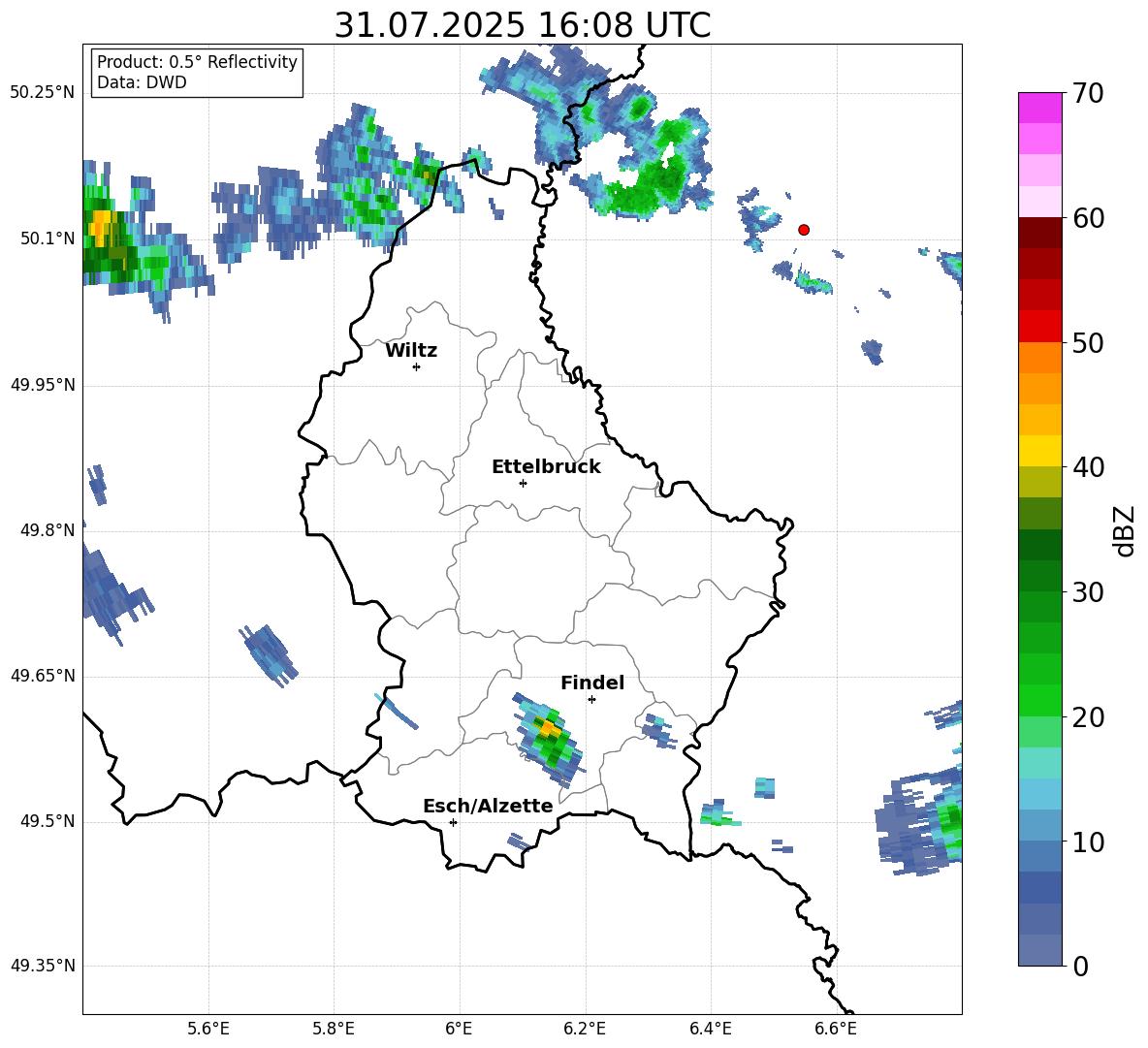
Task: Click the colorbar tick label 40
Action: click(x=1088, y=467)
